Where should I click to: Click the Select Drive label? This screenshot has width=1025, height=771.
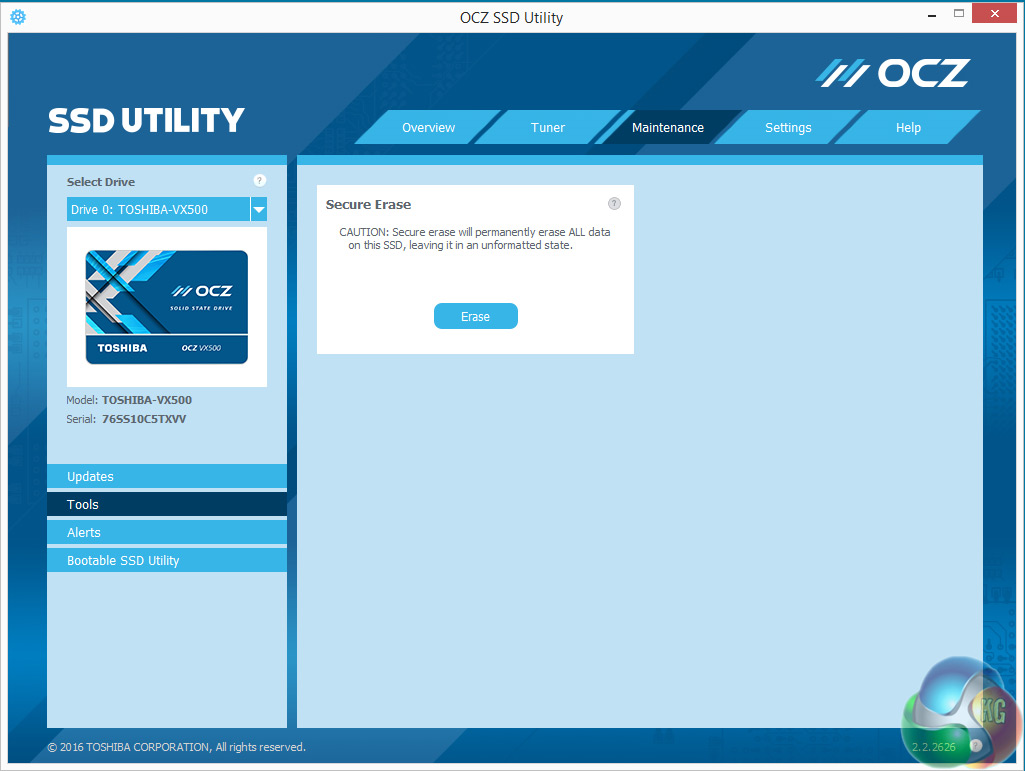(x=101, y=182)
